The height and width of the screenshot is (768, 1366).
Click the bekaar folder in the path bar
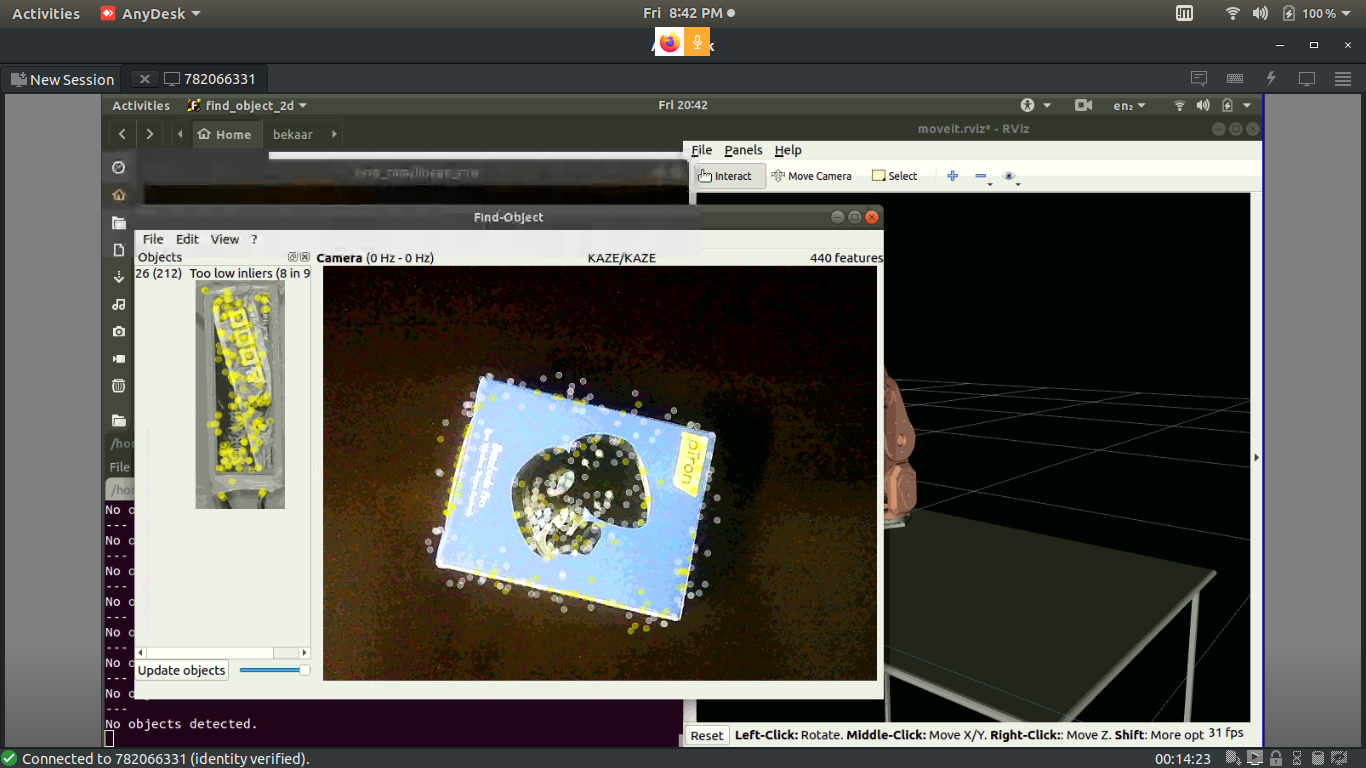[293, 134]
